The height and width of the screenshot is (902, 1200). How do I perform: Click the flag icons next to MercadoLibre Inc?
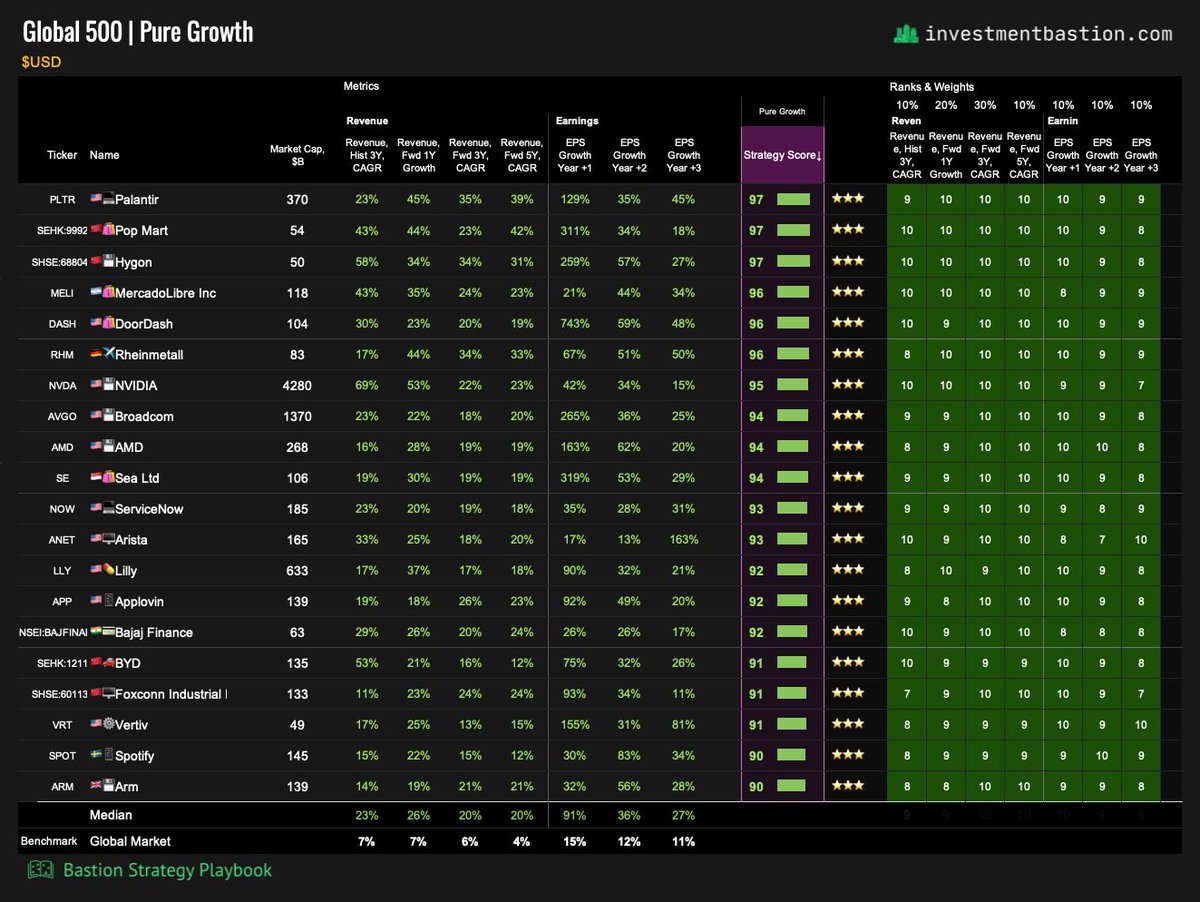click(x=102, y=293)
